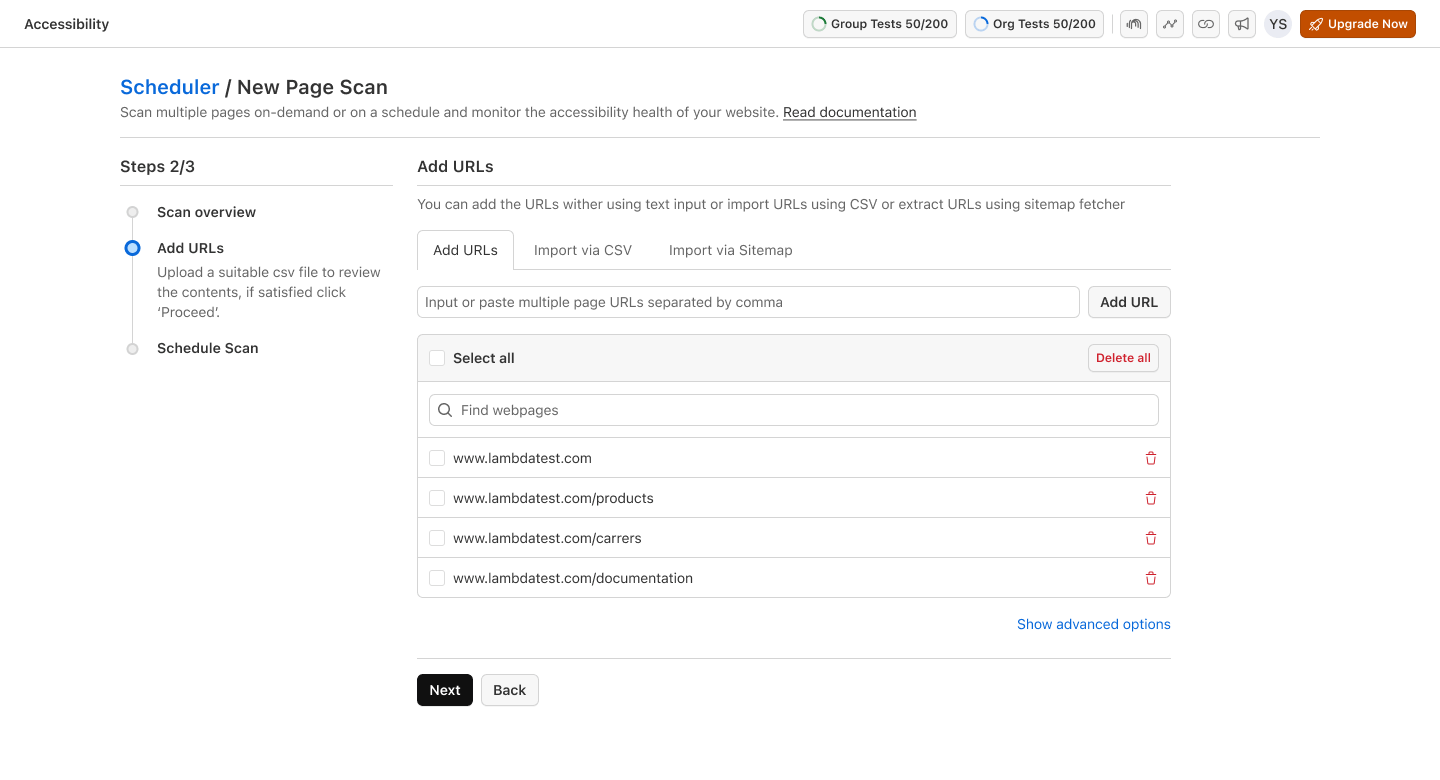This screenshot has width=1440, height=780.
Task: Click the Delete all button
Action: (1122, 358)
